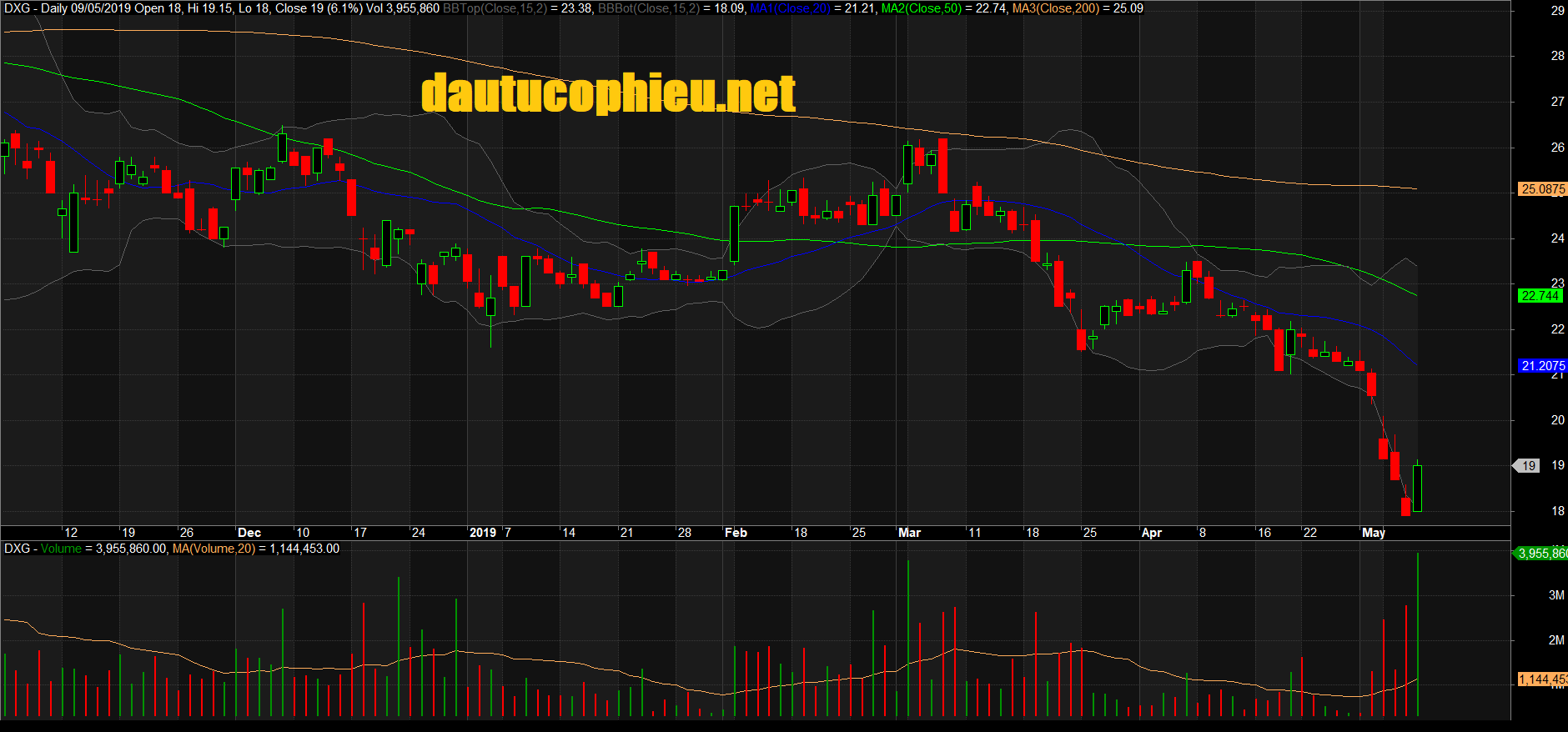1568x732 pixels.
Task: Click the "2019" year label on date axis
Action: (x=483, y=533)
